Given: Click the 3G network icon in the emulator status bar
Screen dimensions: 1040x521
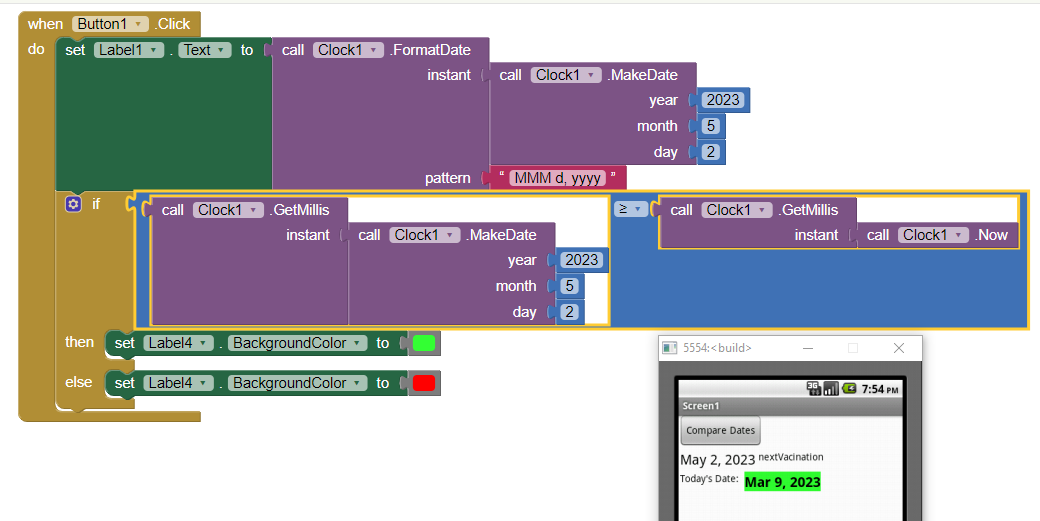Looking at the screenshot, I should tap(813, 388).
